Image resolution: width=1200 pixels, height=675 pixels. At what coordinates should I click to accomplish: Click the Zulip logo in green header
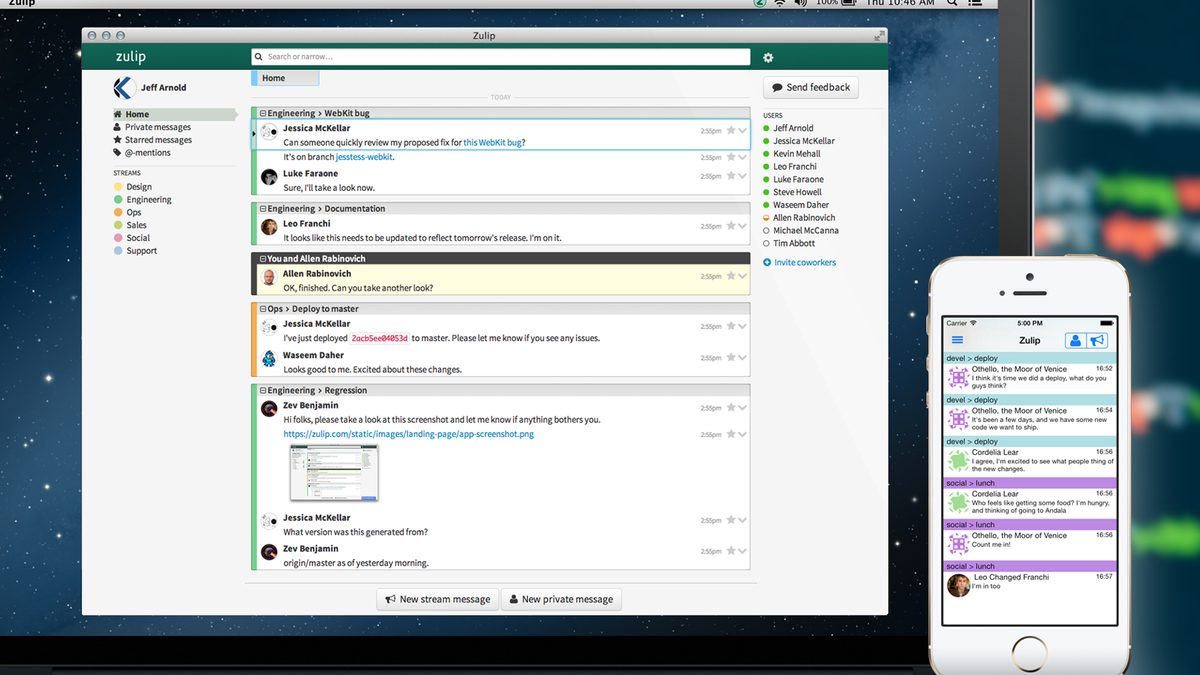click(x=131, y=58)
